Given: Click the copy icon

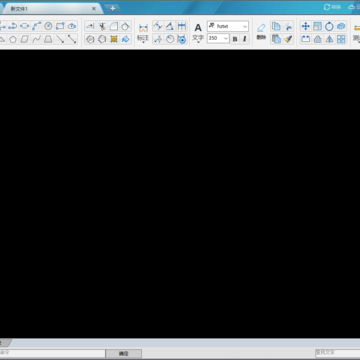Looking at the screenshot, I should pos(276,26).
